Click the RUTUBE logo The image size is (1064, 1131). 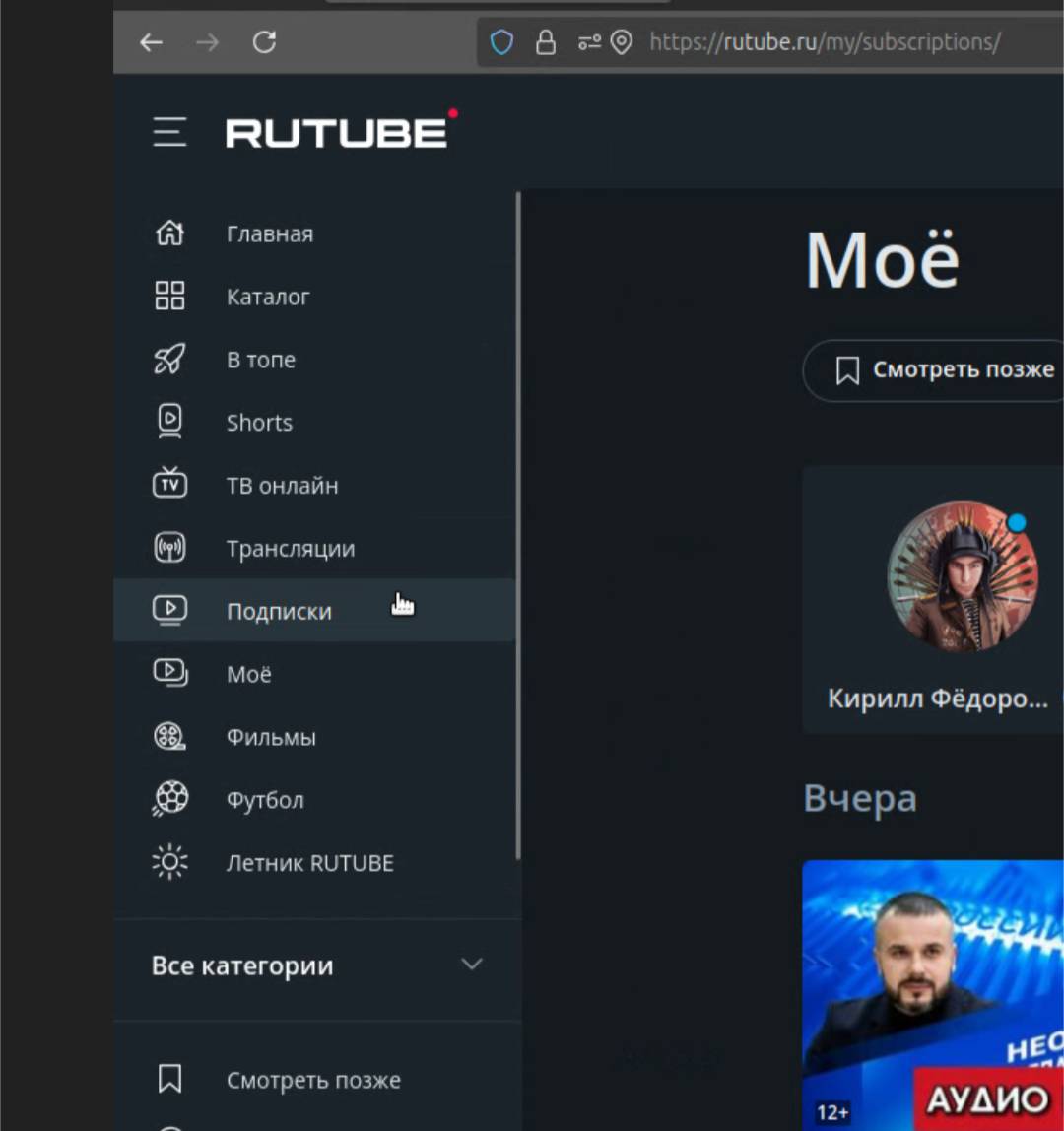[342, 130]
